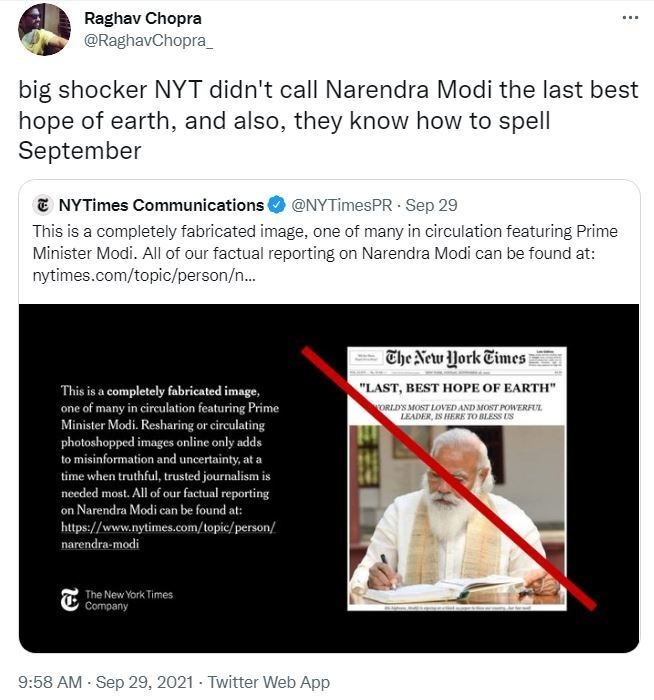Open the NYTimes Communications account name
Screen dimensions: 654x700
coord(161,205)
